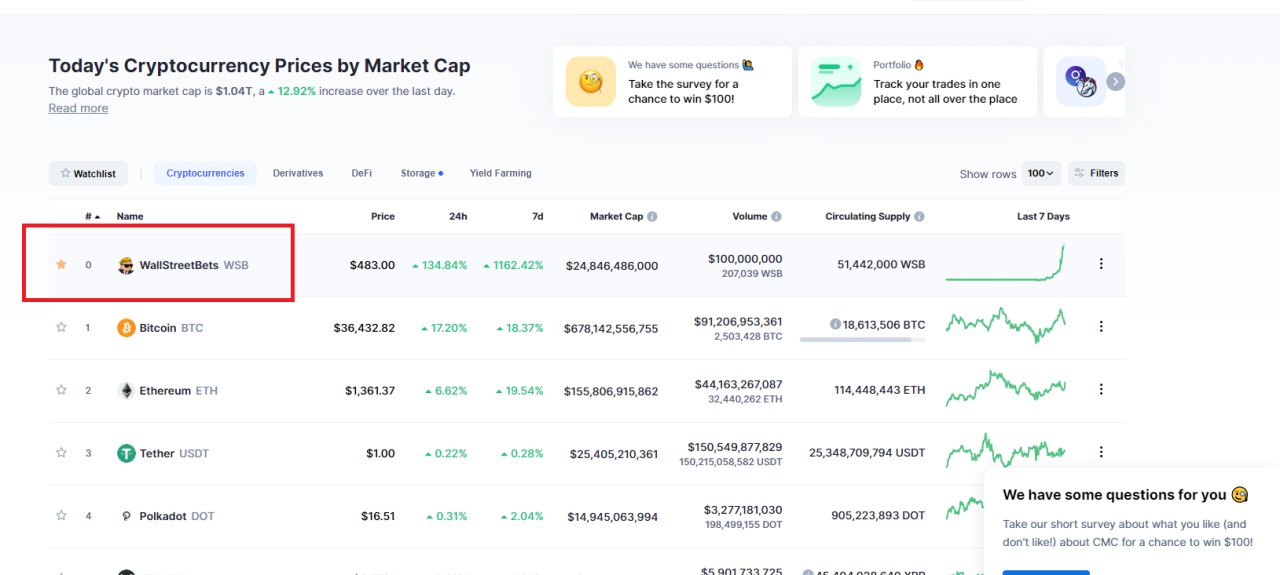This screenshot has height=575, width=1280.
Task: Unstar WallStreetBets from the watchlist
Action: tap(61, 264)
